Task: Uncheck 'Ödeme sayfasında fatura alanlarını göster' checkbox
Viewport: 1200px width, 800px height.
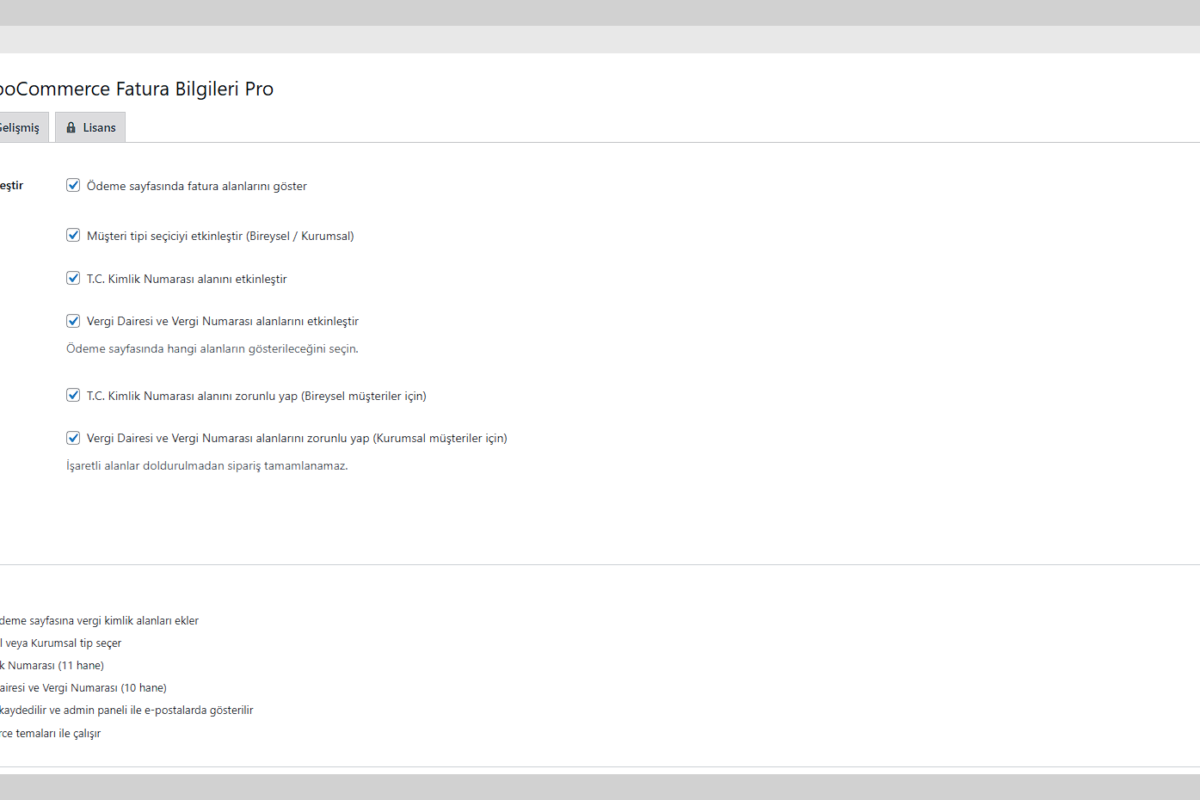Action: click(x=73, y=185)
